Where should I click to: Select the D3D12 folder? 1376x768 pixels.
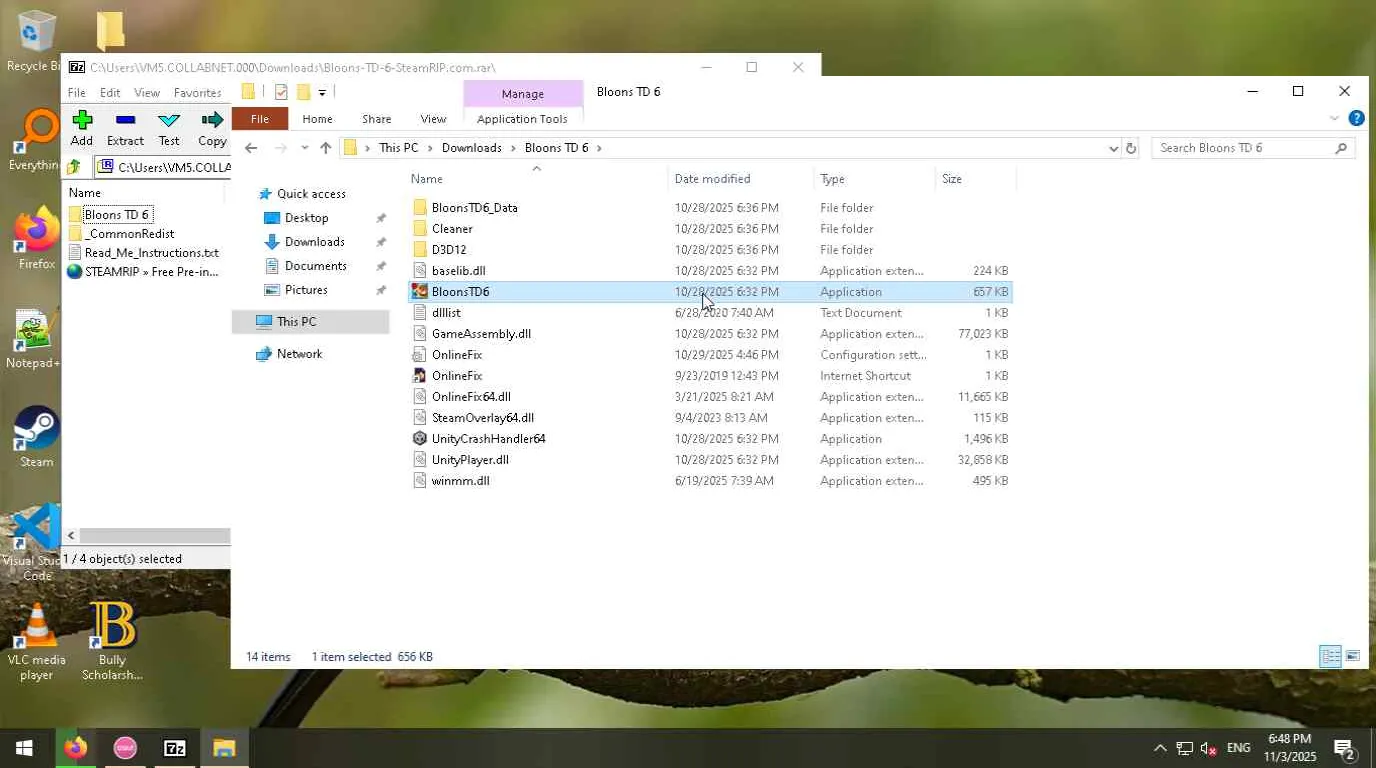710,250
